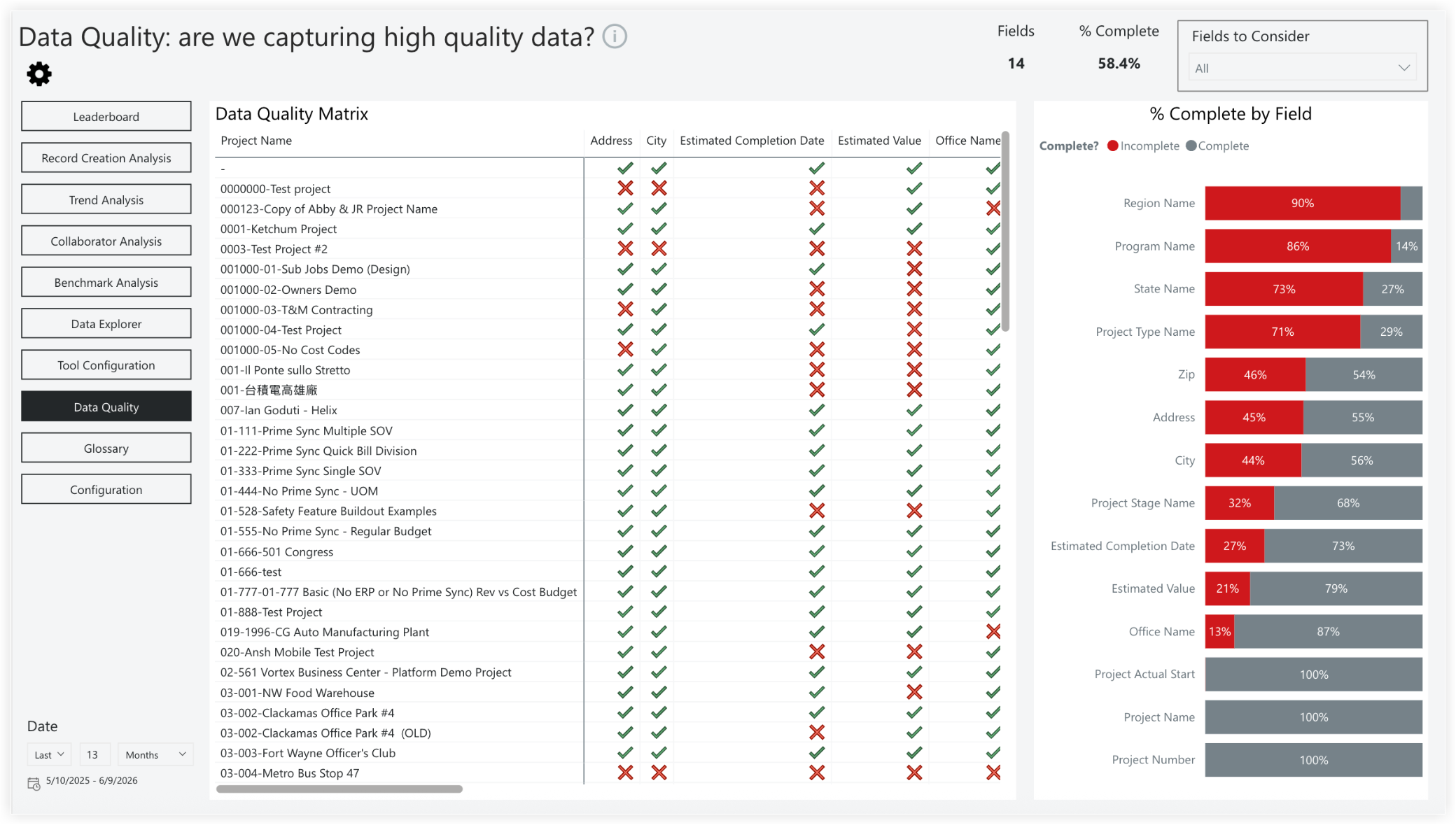Click the City column header
This screenshot has width=1456, height=825.
click(656, 141)
